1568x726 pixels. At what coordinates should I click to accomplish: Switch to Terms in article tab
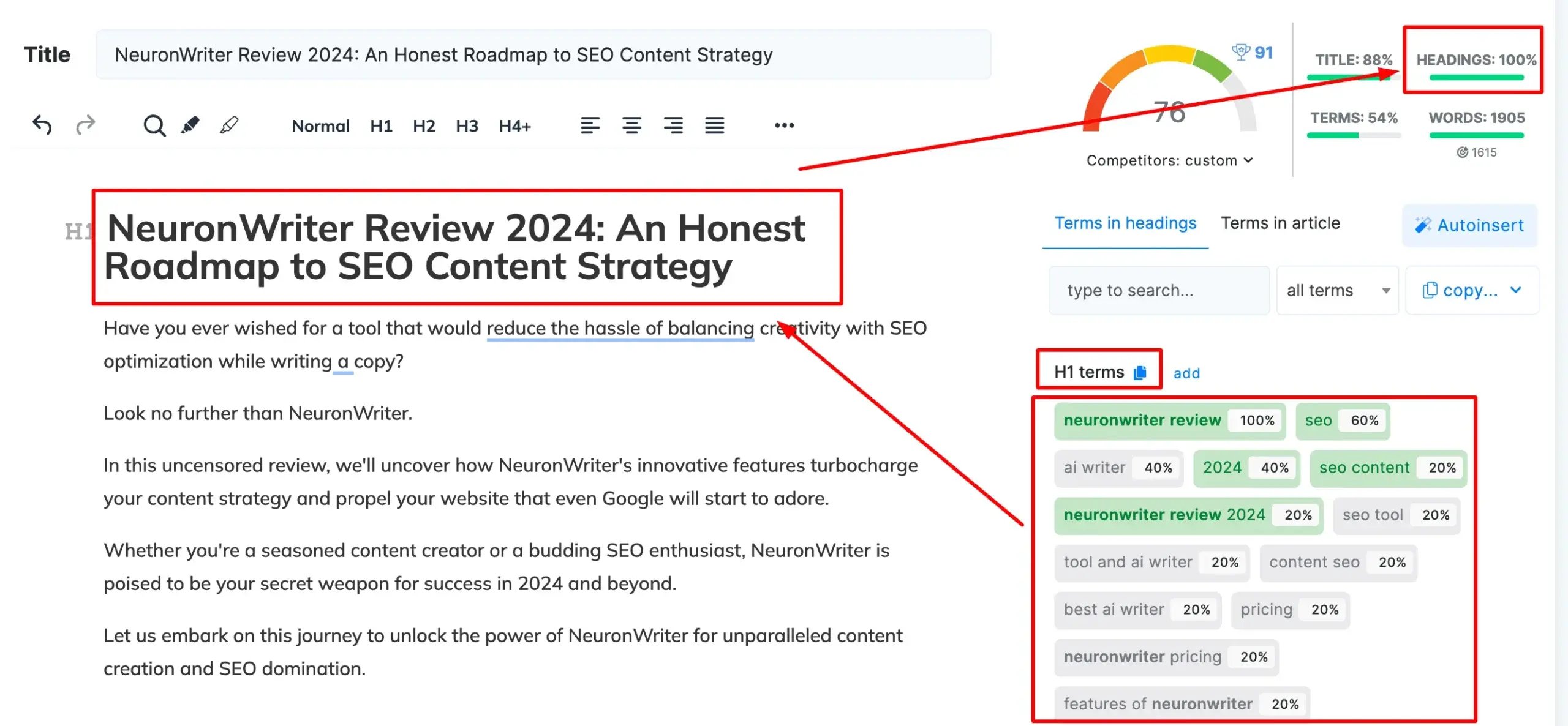pyautogui.click(x=1280, y=223)
